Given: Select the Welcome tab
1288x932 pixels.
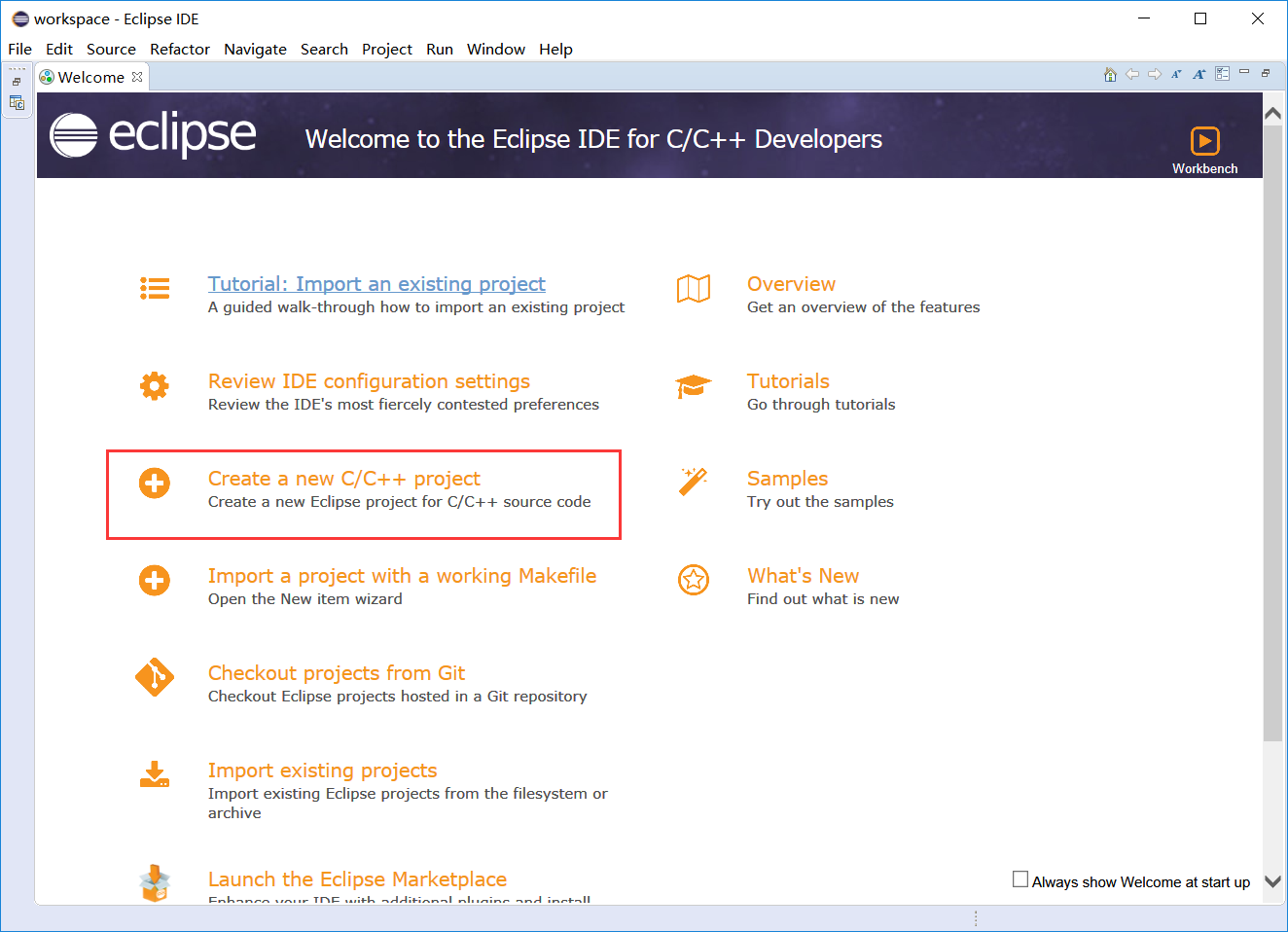Looking at the screenshot, I should pyautogui.click(x=90, y=77).
